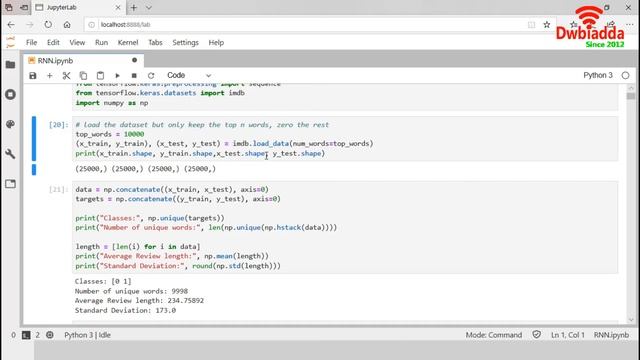Open the View menu
Screen dimensions: 640x360
77,42
